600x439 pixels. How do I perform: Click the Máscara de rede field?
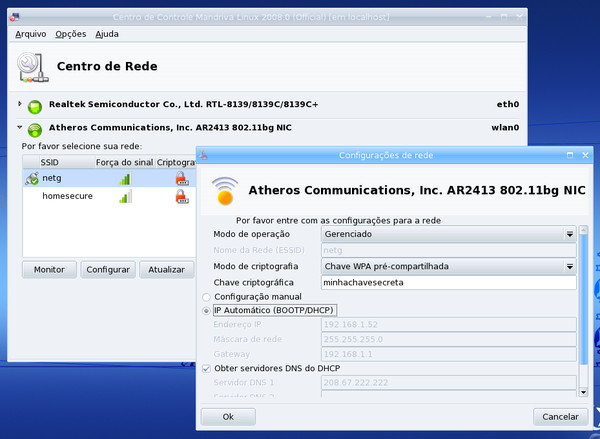pos(448,339)
